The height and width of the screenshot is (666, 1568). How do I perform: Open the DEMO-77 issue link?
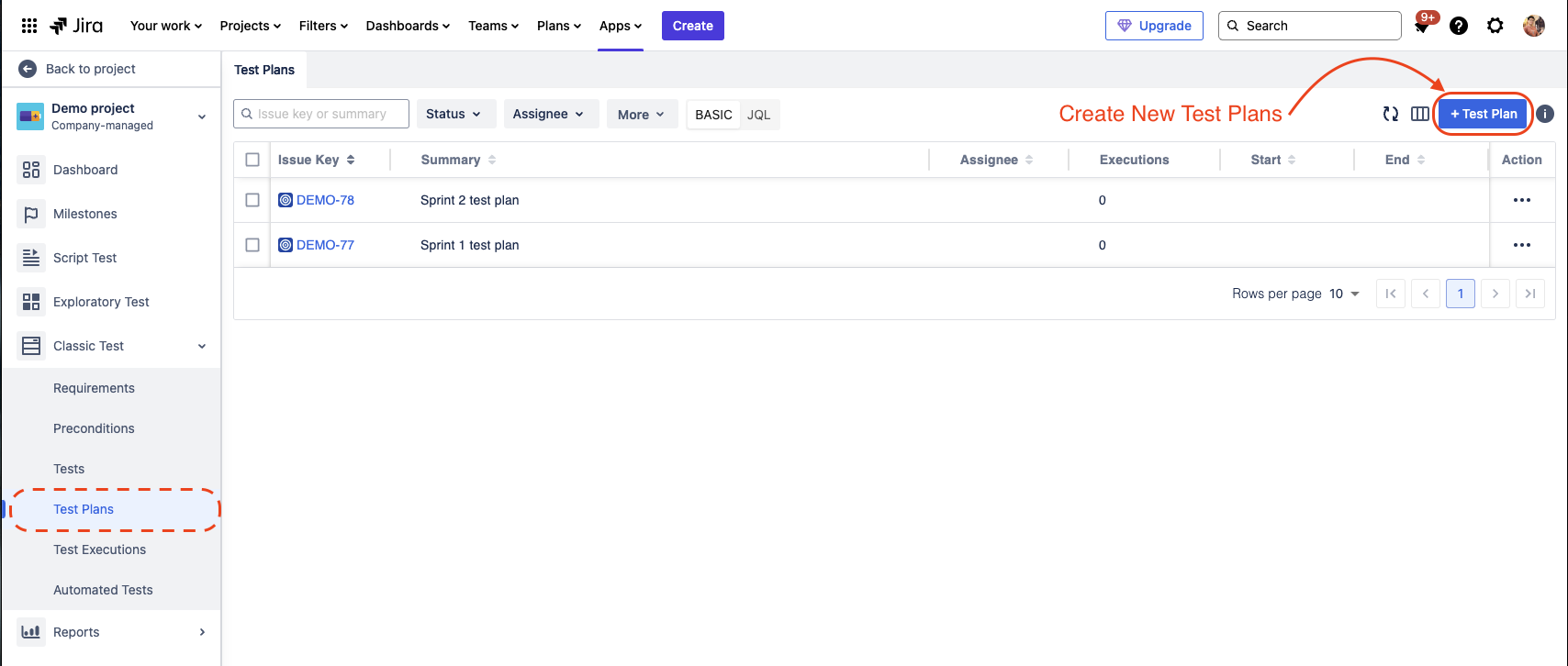[325, 245]
